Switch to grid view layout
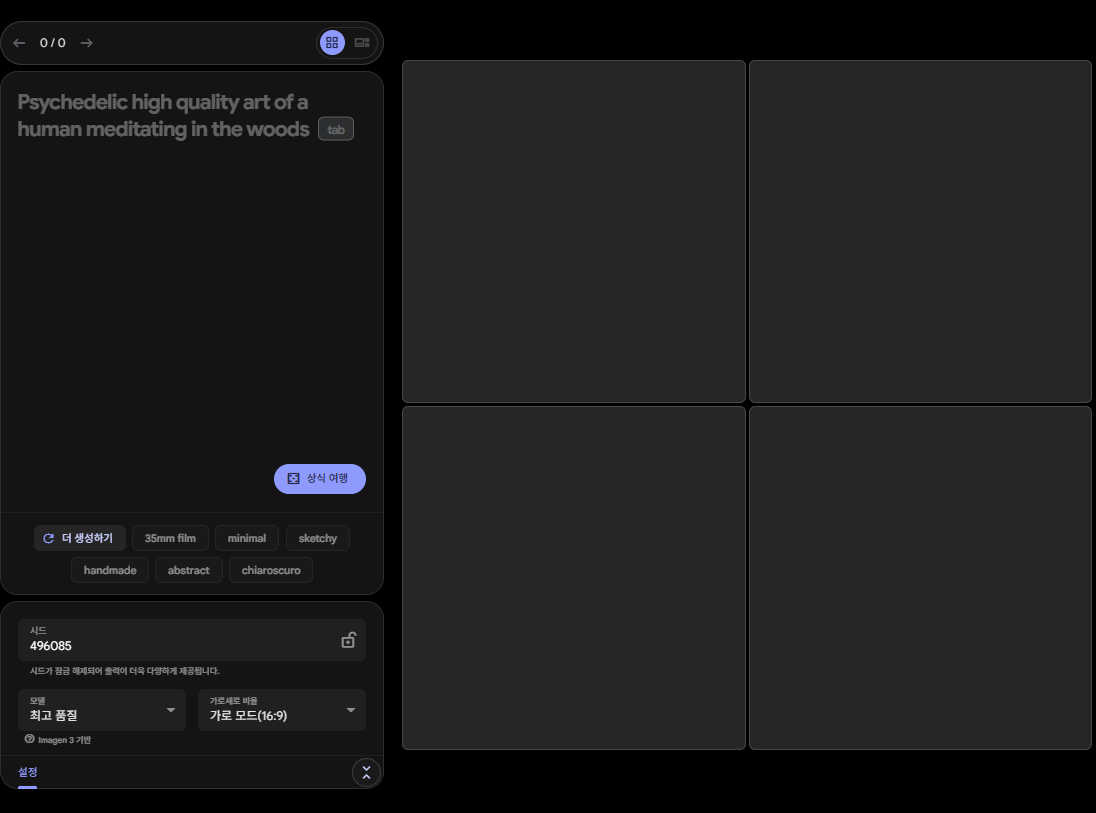The image size is (1096, 813). [332, 43]
